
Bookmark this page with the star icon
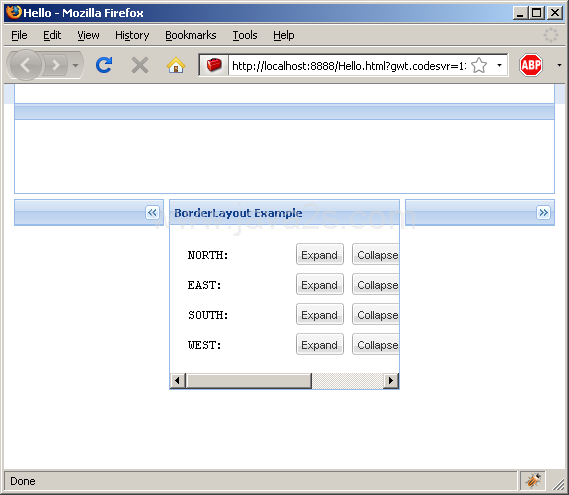[479, 66]
